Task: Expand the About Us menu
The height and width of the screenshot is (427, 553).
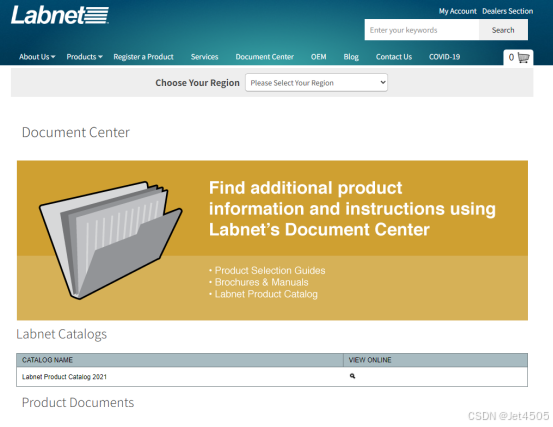Action: [x=37, y=57]
